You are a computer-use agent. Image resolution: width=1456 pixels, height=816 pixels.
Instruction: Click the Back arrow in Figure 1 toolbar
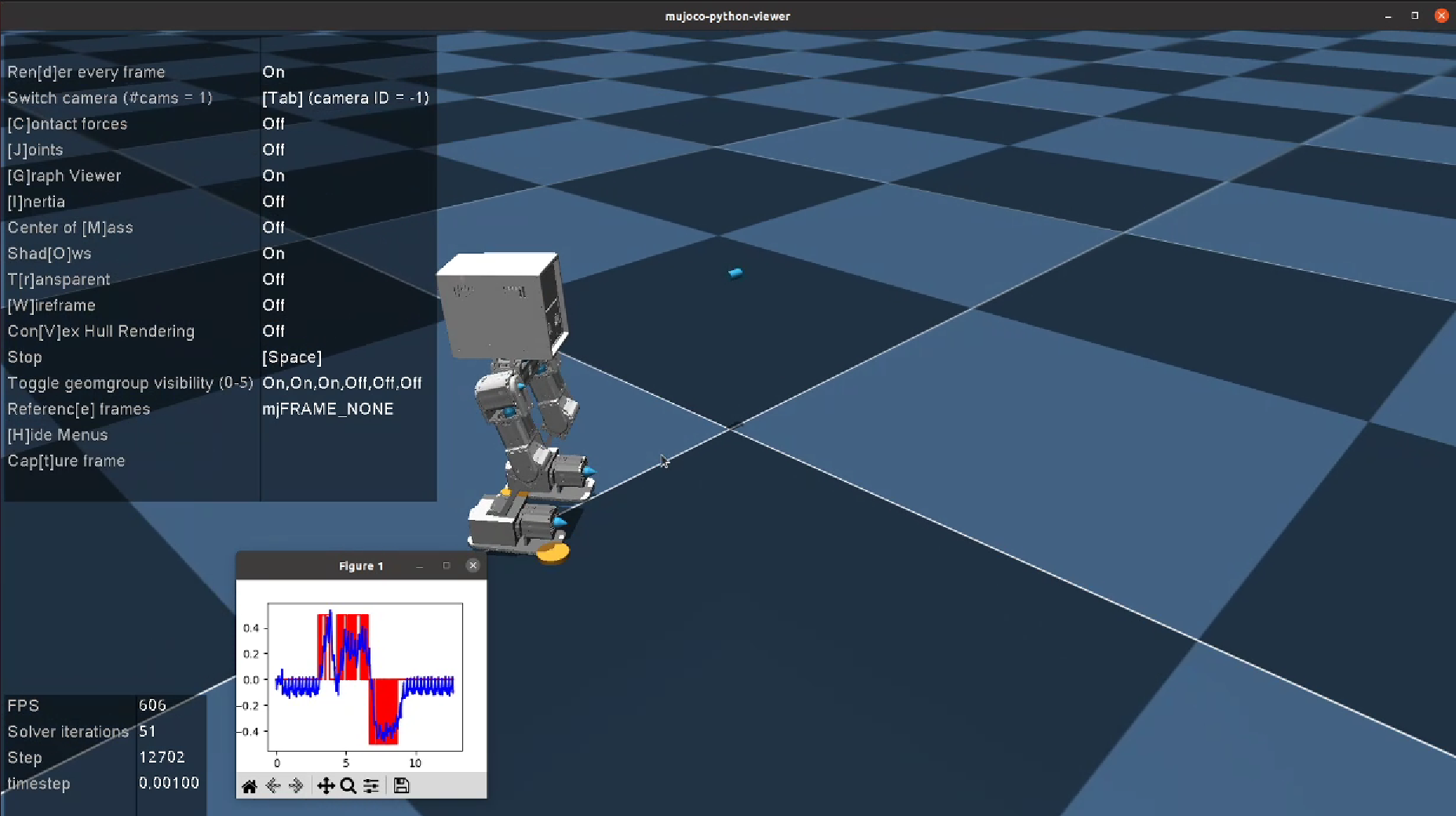(x=273, y=786)
